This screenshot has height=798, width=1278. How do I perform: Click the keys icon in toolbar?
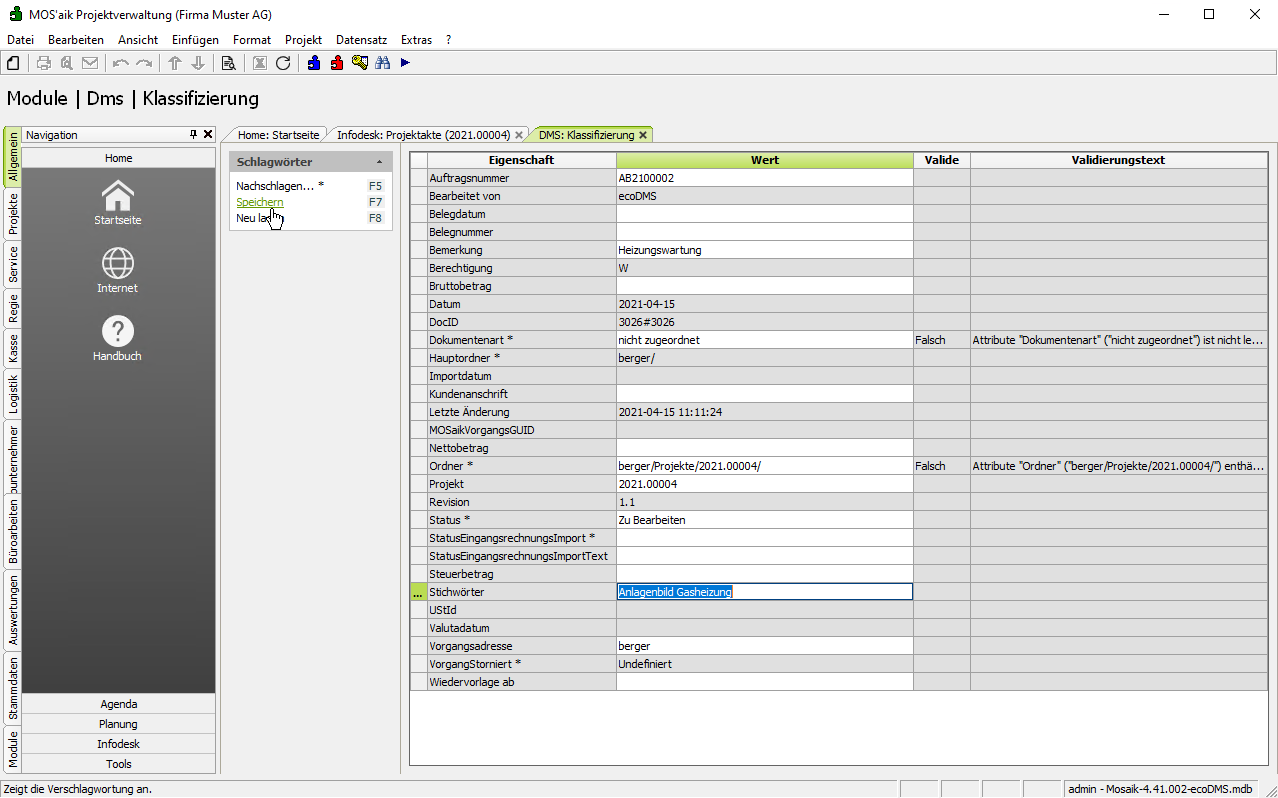[x=360, y=63]
